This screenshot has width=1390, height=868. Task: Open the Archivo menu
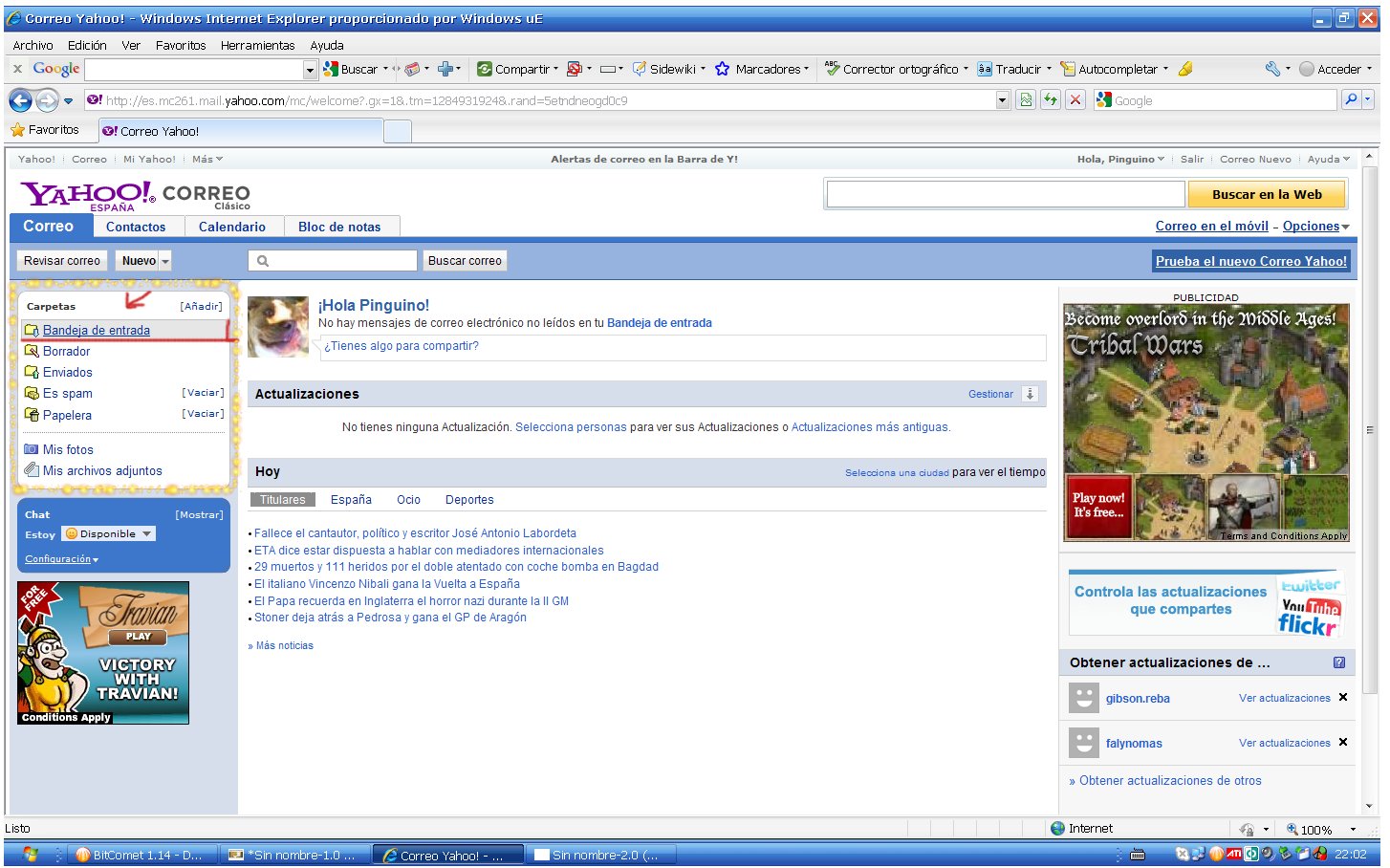tap(33, 45)
